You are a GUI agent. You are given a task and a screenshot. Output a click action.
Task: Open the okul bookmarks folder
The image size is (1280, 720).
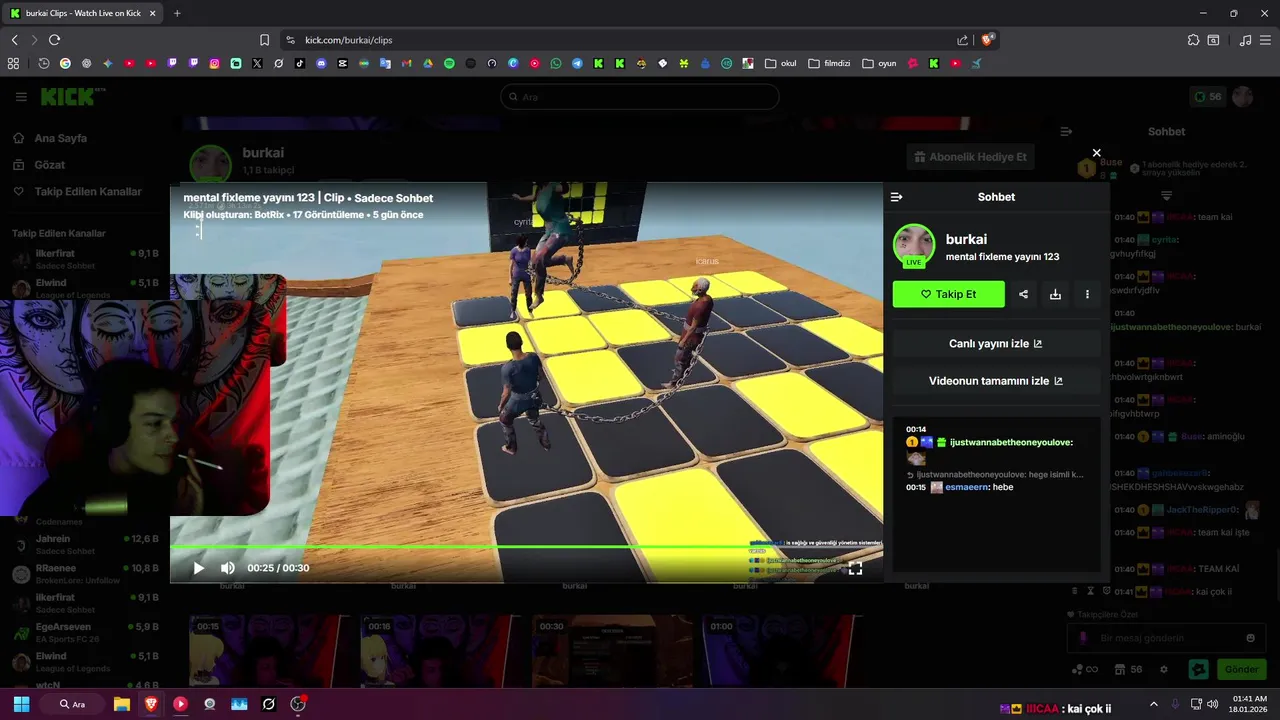(781, 63)
